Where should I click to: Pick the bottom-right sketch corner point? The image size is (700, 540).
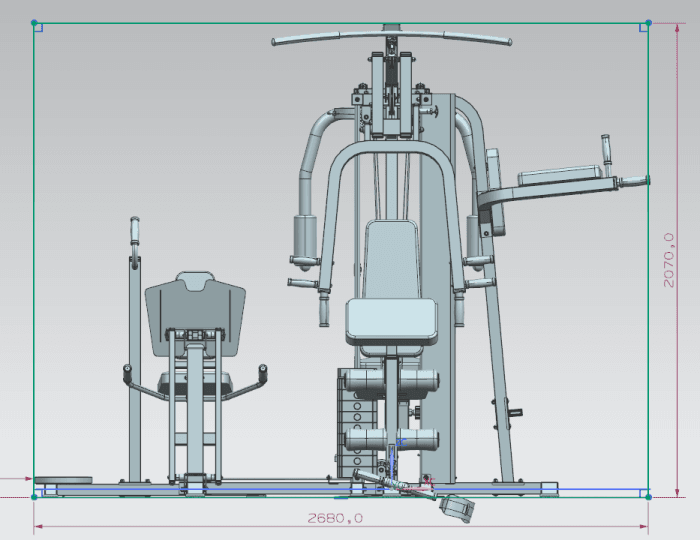pos(648,497)
